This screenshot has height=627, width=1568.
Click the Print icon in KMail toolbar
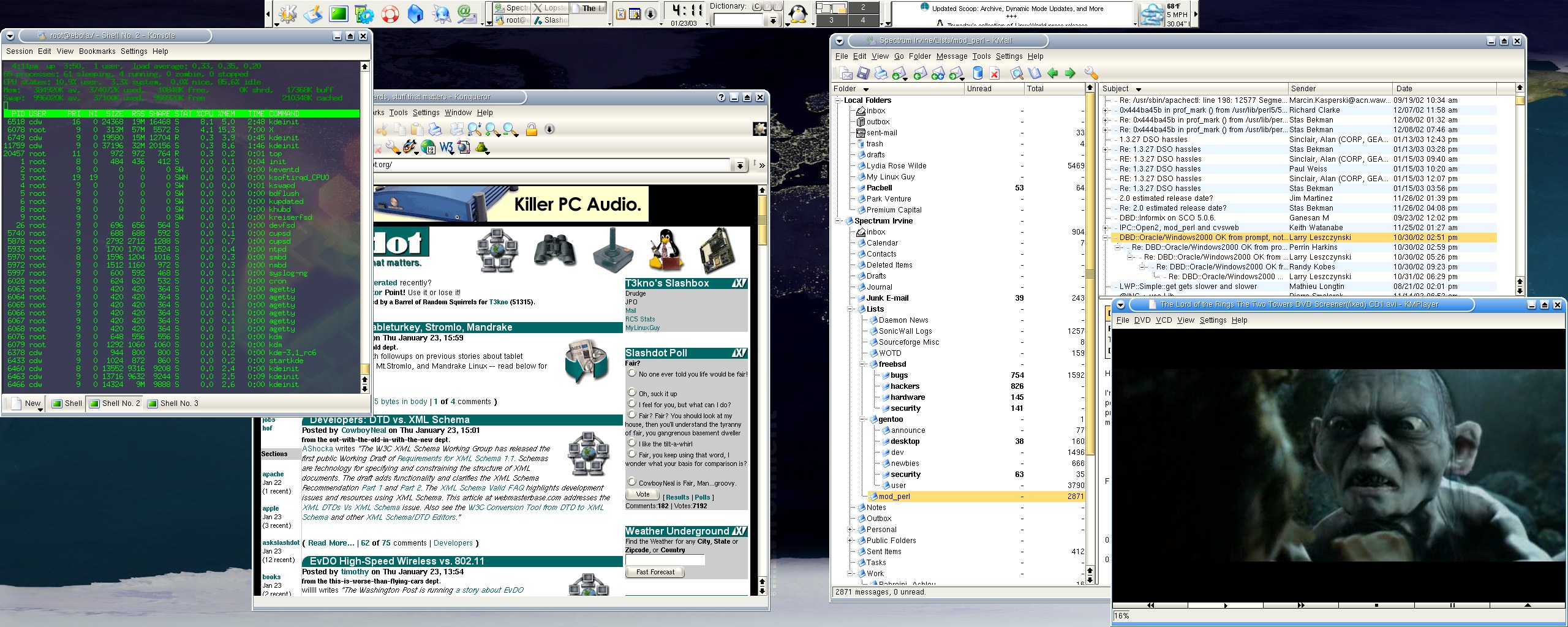coord(880,73)
